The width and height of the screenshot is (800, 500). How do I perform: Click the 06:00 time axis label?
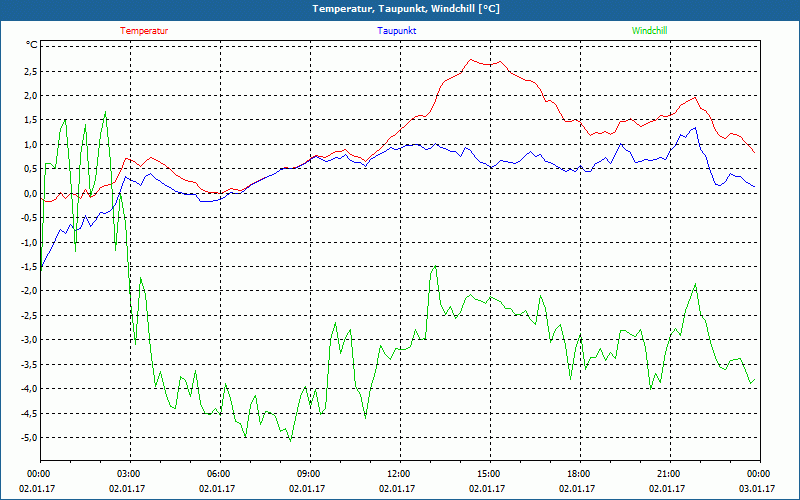[x=220, y=473]
